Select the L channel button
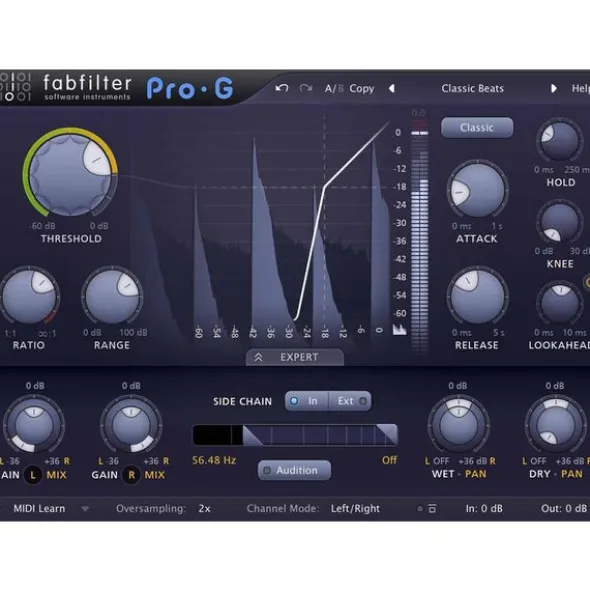 (x=33, y=475)
